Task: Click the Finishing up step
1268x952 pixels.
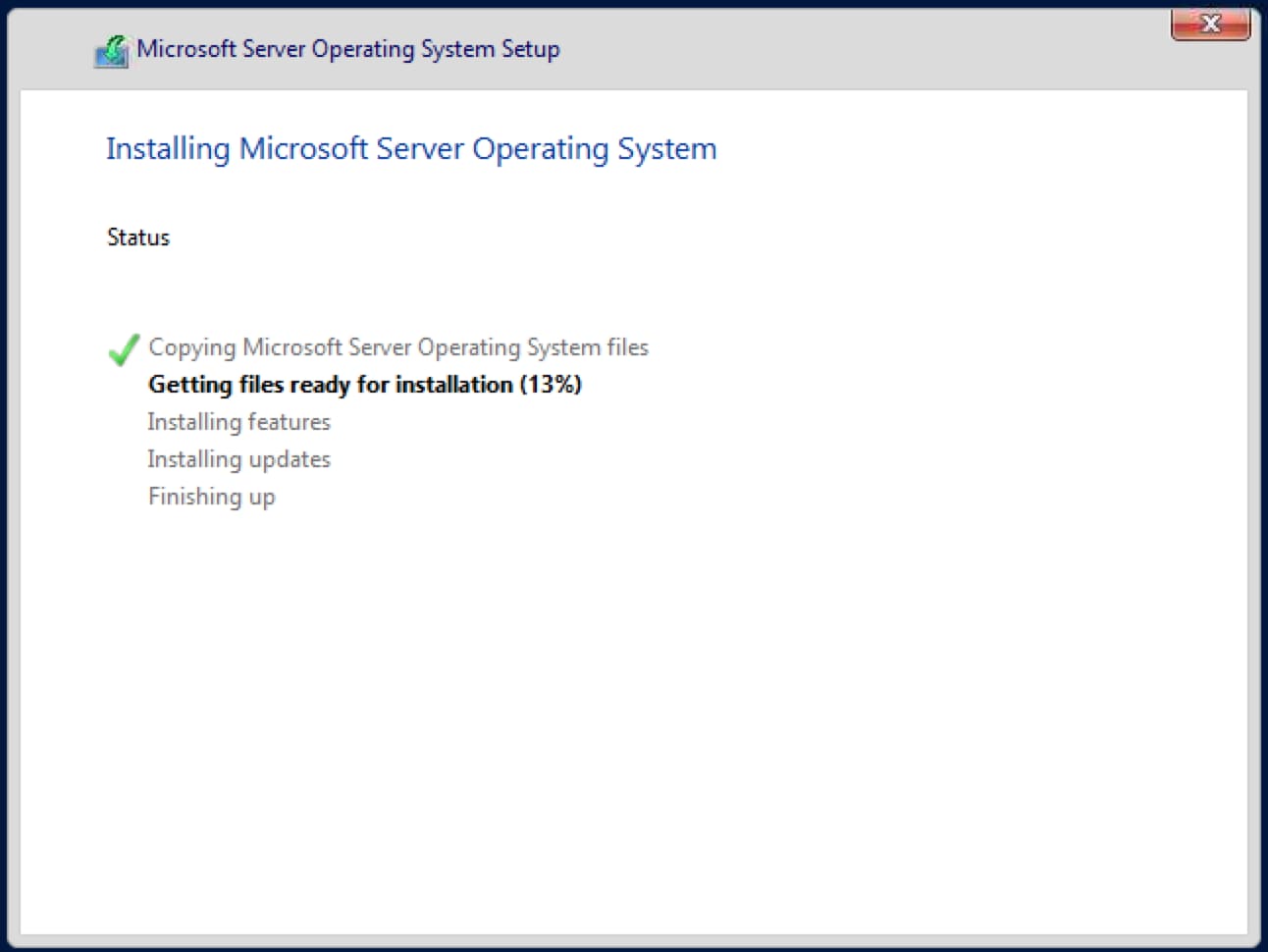Action: 211,497
